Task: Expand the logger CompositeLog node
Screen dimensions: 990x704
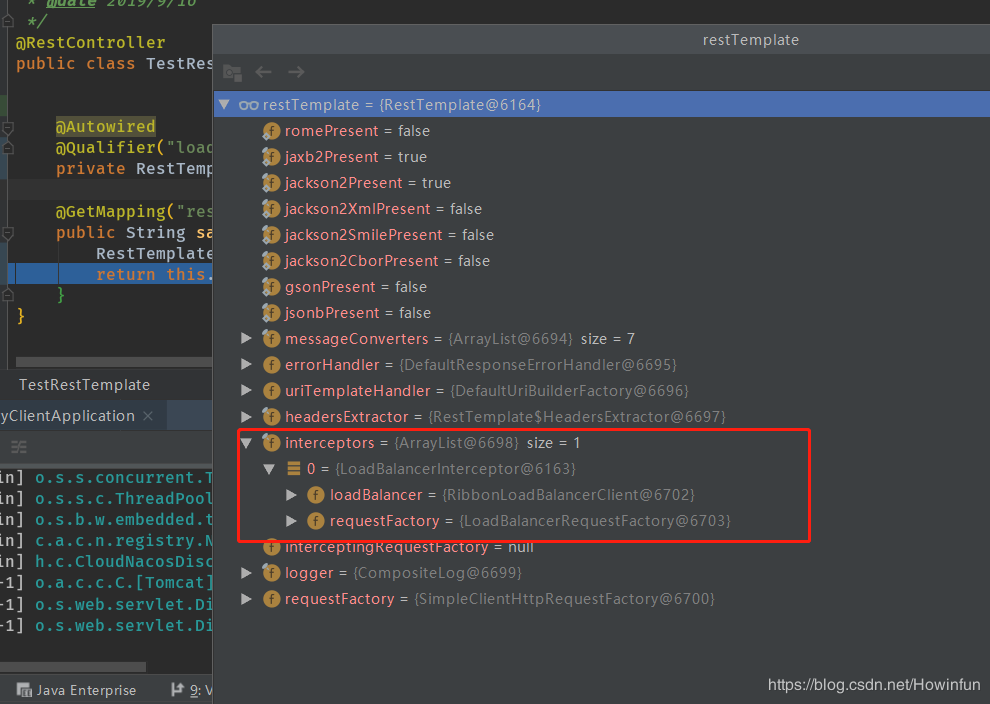Action: (x=247, y=573)
